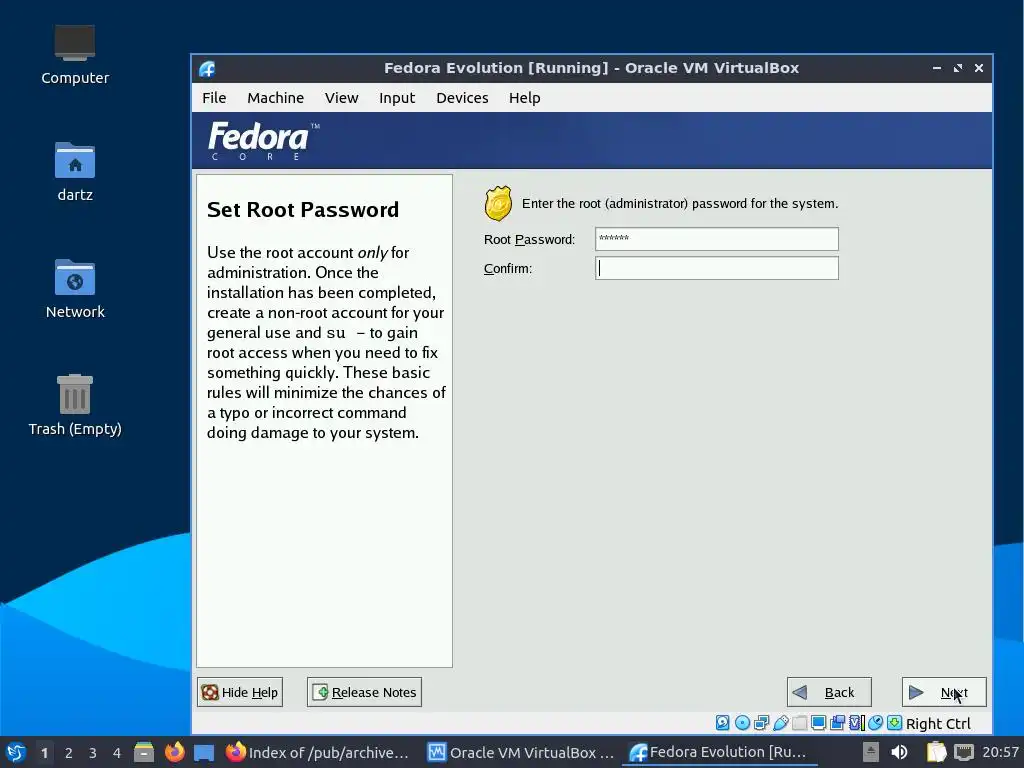
Task: Click Next to continue installation
Action: coord(944,692)
